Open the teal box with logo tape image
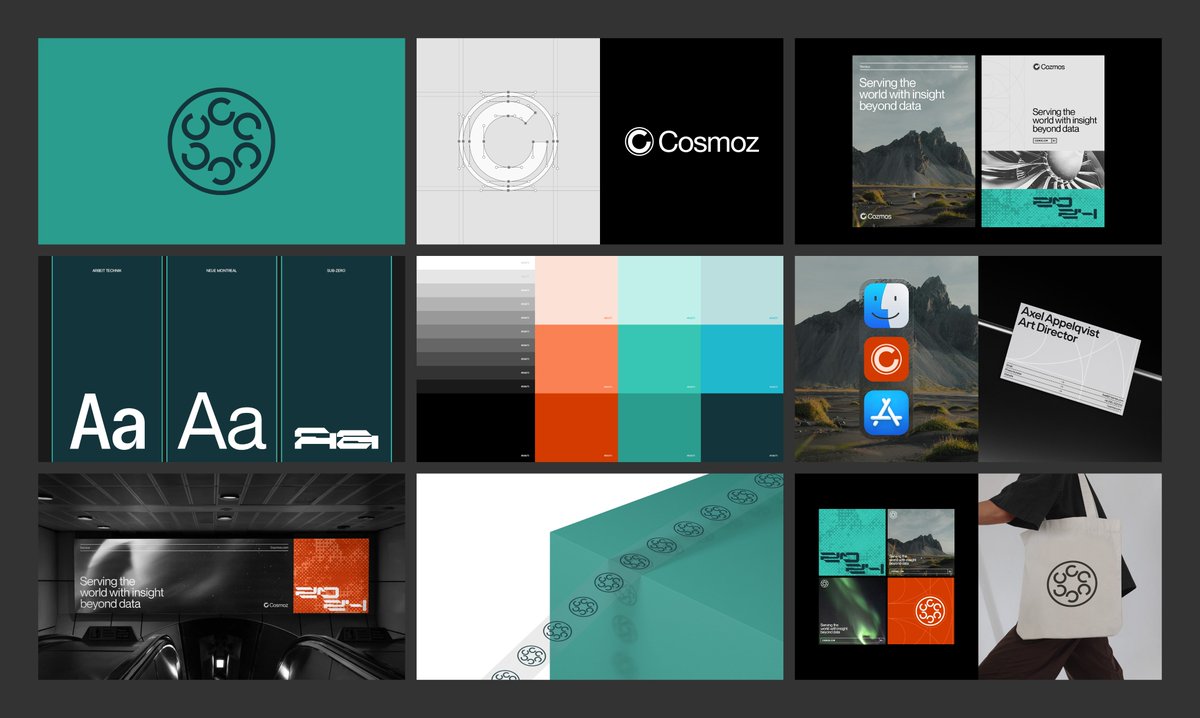1200x718 pixels. (600, 577)
